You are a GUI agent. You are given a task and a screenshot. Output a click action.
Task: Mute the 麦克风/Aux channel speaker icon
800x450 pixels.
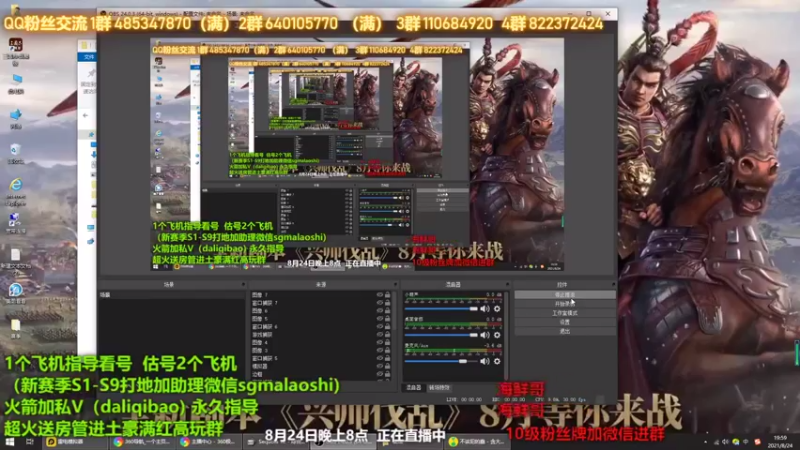click(x=485, y=361)
